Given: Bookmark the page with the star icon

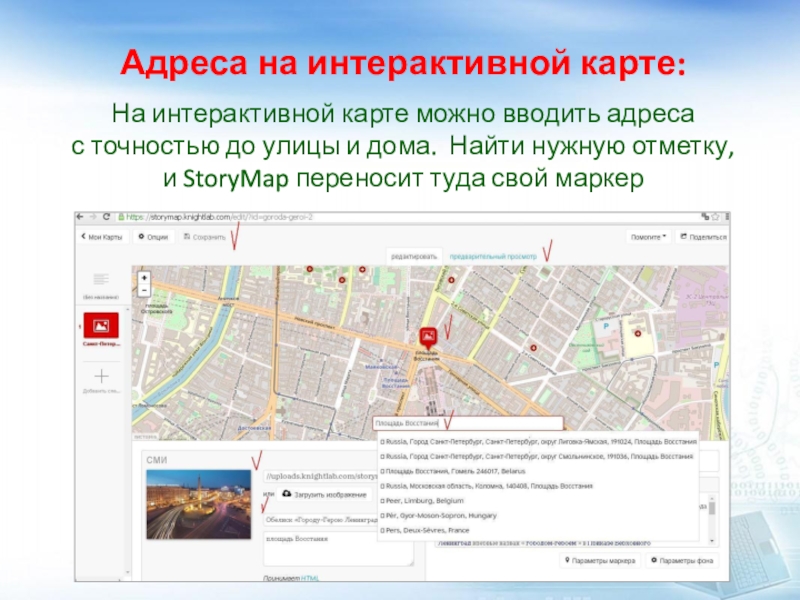Looking at the screenshot, I should [715, 217].
